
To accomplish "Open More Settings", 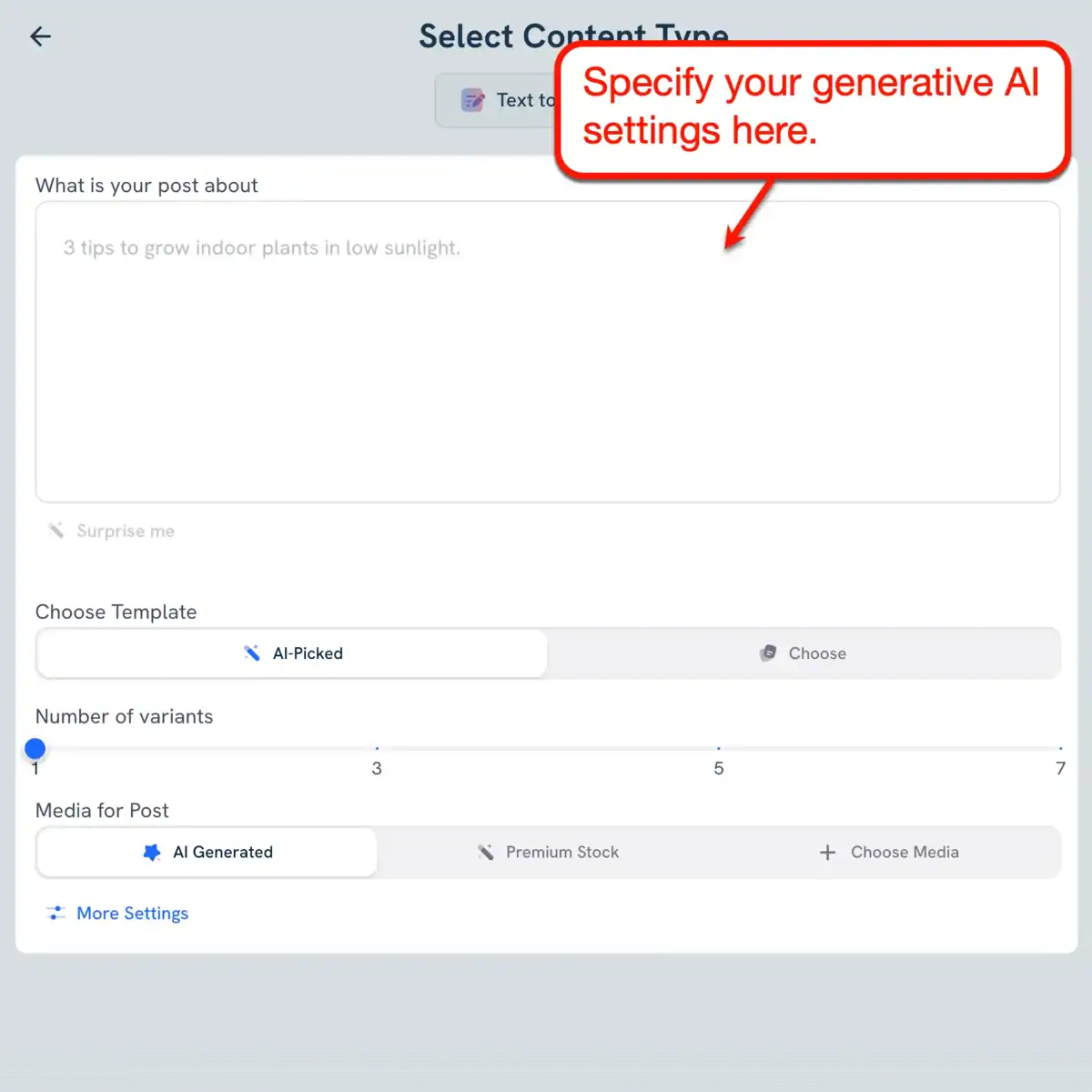I will [132, 913].
